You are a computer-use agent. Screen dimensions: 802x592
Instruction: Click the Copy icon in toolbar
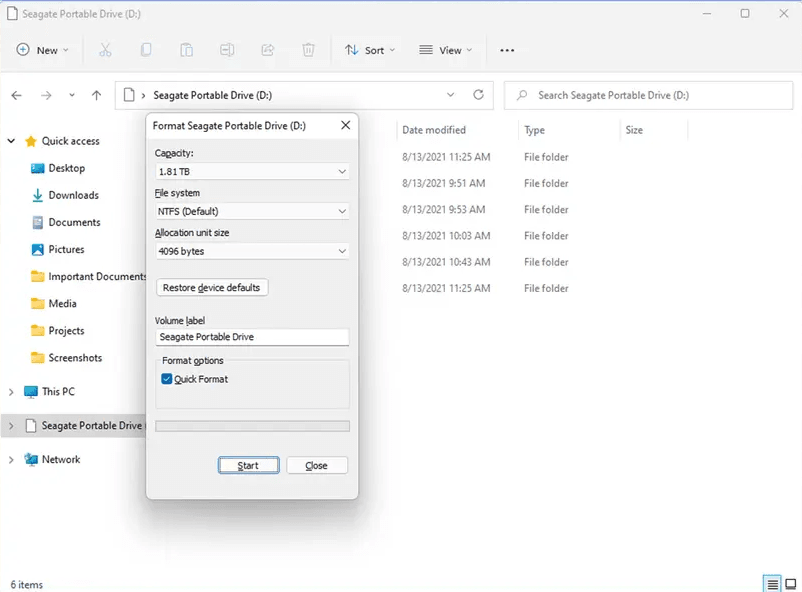[x=146, y=50]
